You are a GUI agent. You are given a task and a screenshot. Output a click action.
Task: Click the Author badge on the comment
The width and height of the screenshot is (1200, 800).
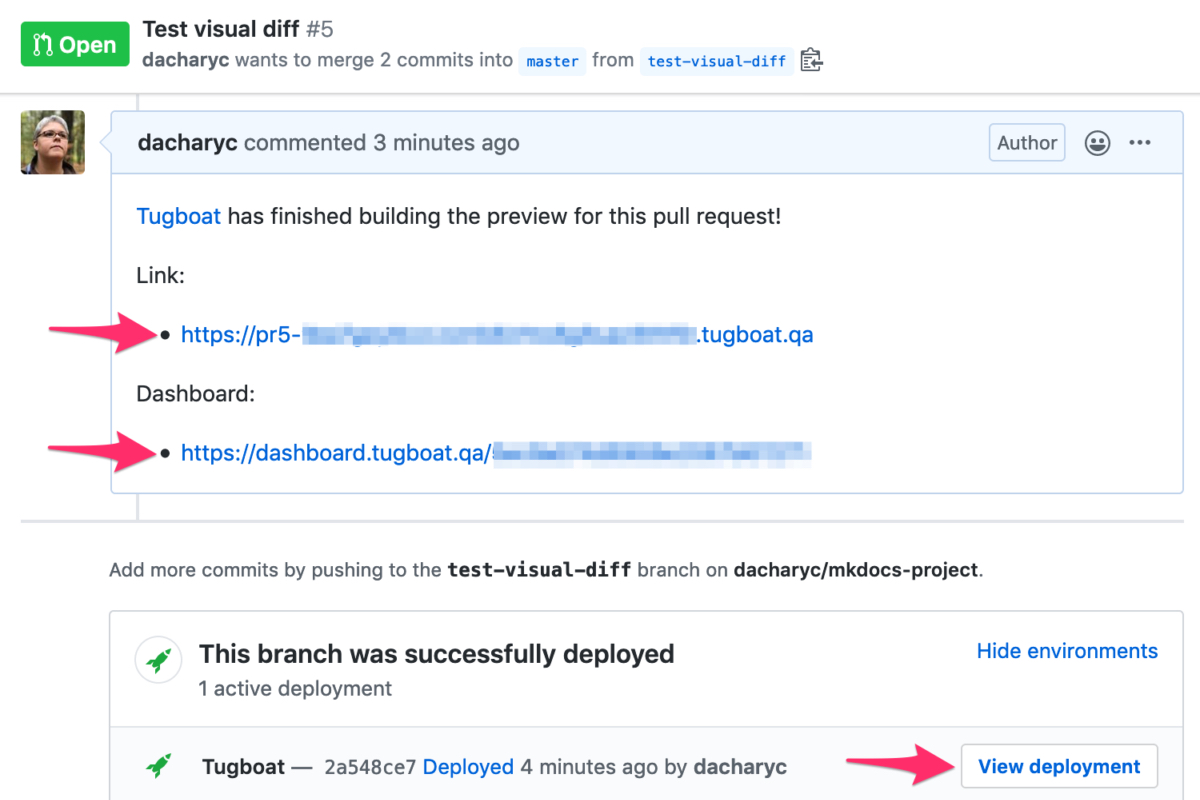pos(1026,143)
